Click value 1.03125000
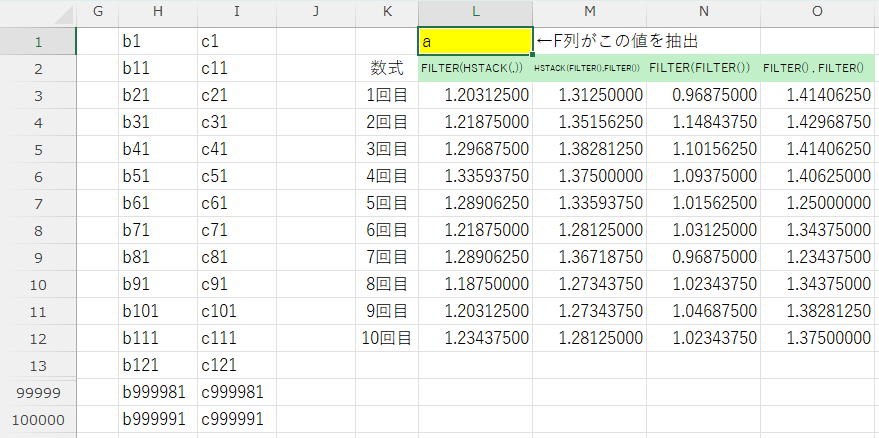879x438 pixels. tap(704, 230)
